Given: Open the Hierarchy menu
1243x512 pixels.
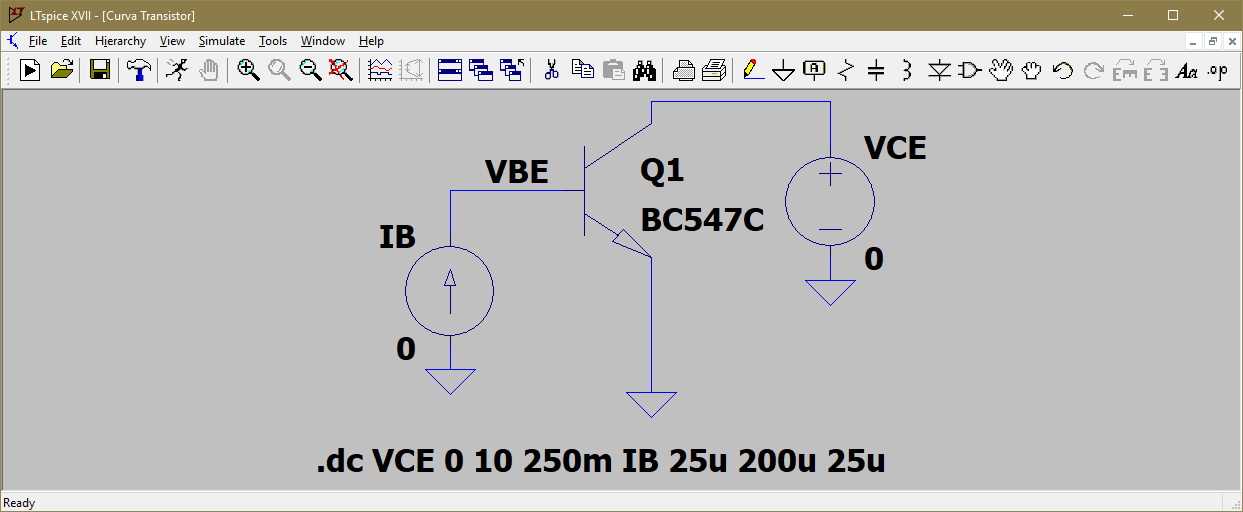Looking at the screenshot, I should [120, 41].
